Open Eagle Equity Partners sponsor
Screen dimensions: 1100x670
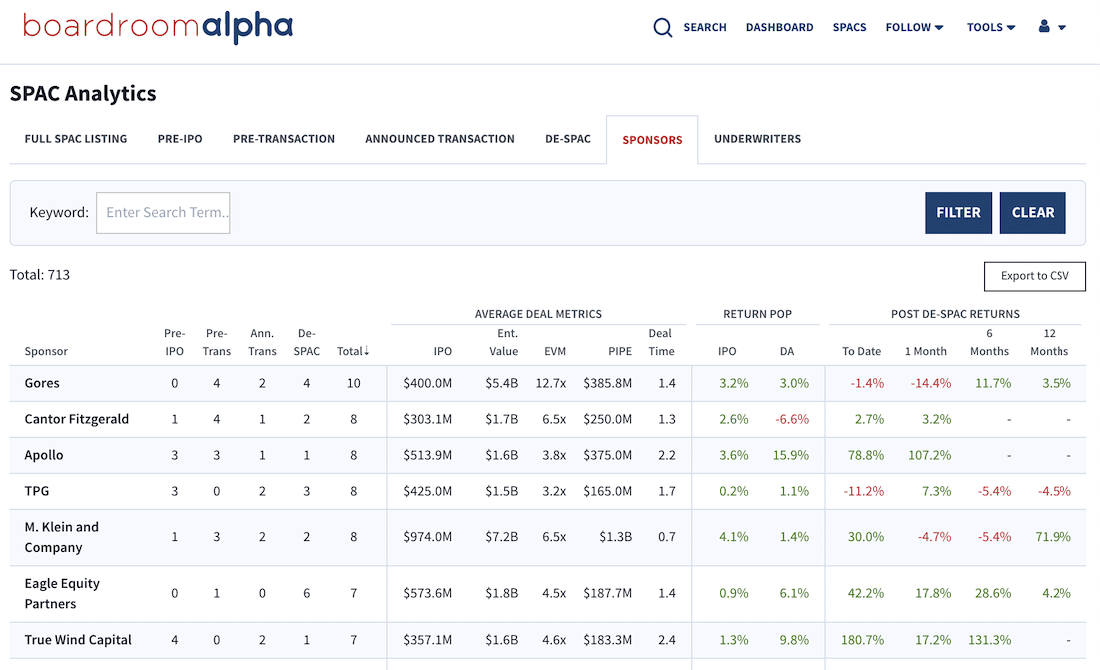(62, 594)
